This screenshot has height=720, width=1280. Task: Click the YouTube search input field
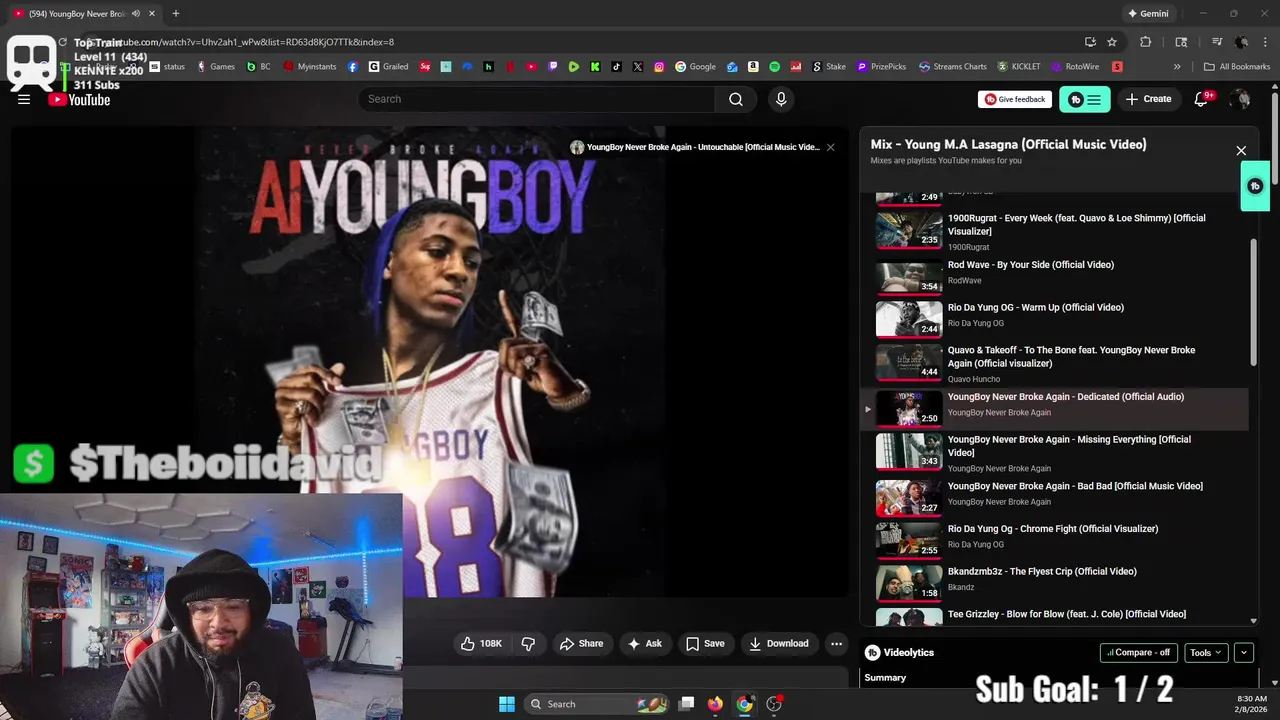coord(537,99)
